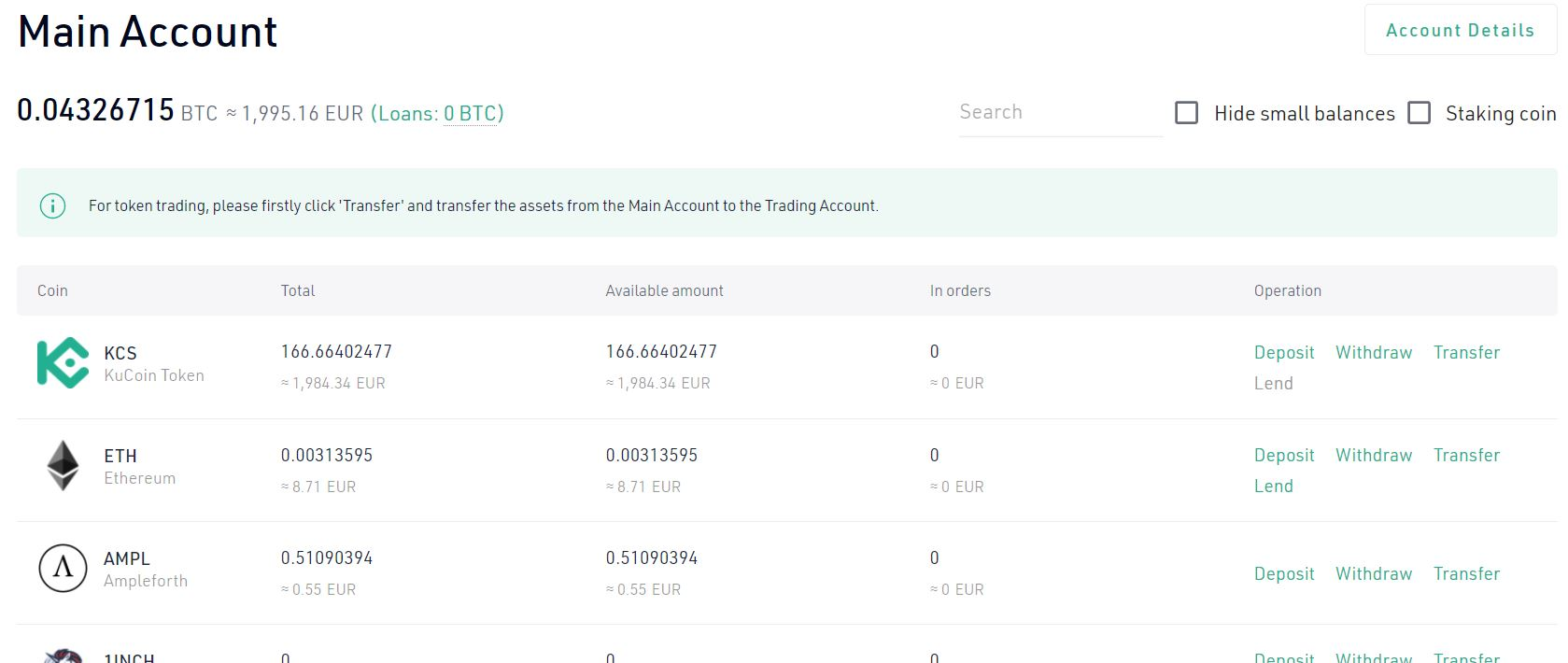
Task: Enable Hide small balances checkbox
Action: [x=1187, y=113]
